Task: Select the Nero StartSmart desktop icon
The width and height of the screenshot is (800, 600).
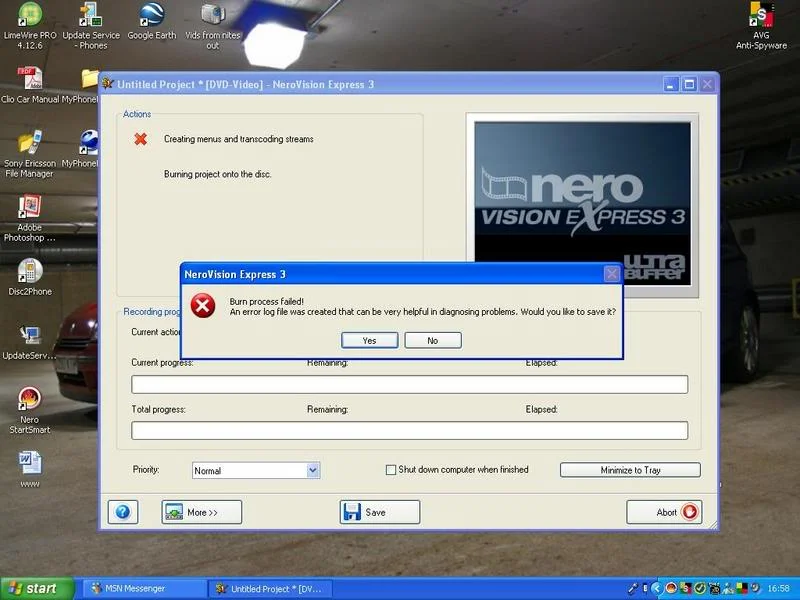Action: pos(30,410)
